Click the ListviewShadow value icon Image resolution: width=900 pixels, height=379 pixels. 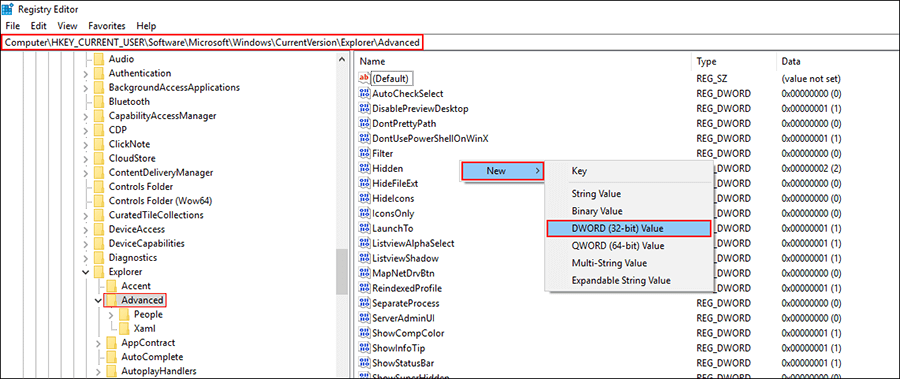click(364, 258)
